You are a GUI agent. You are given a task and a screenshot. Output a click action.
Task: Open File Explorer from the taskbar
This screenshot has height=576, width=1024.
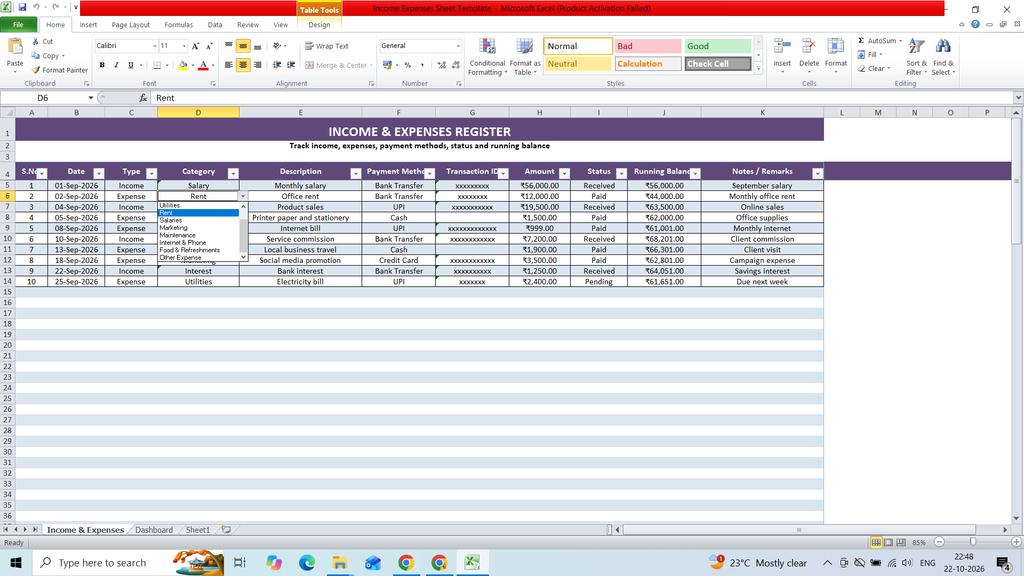(340, 562)
